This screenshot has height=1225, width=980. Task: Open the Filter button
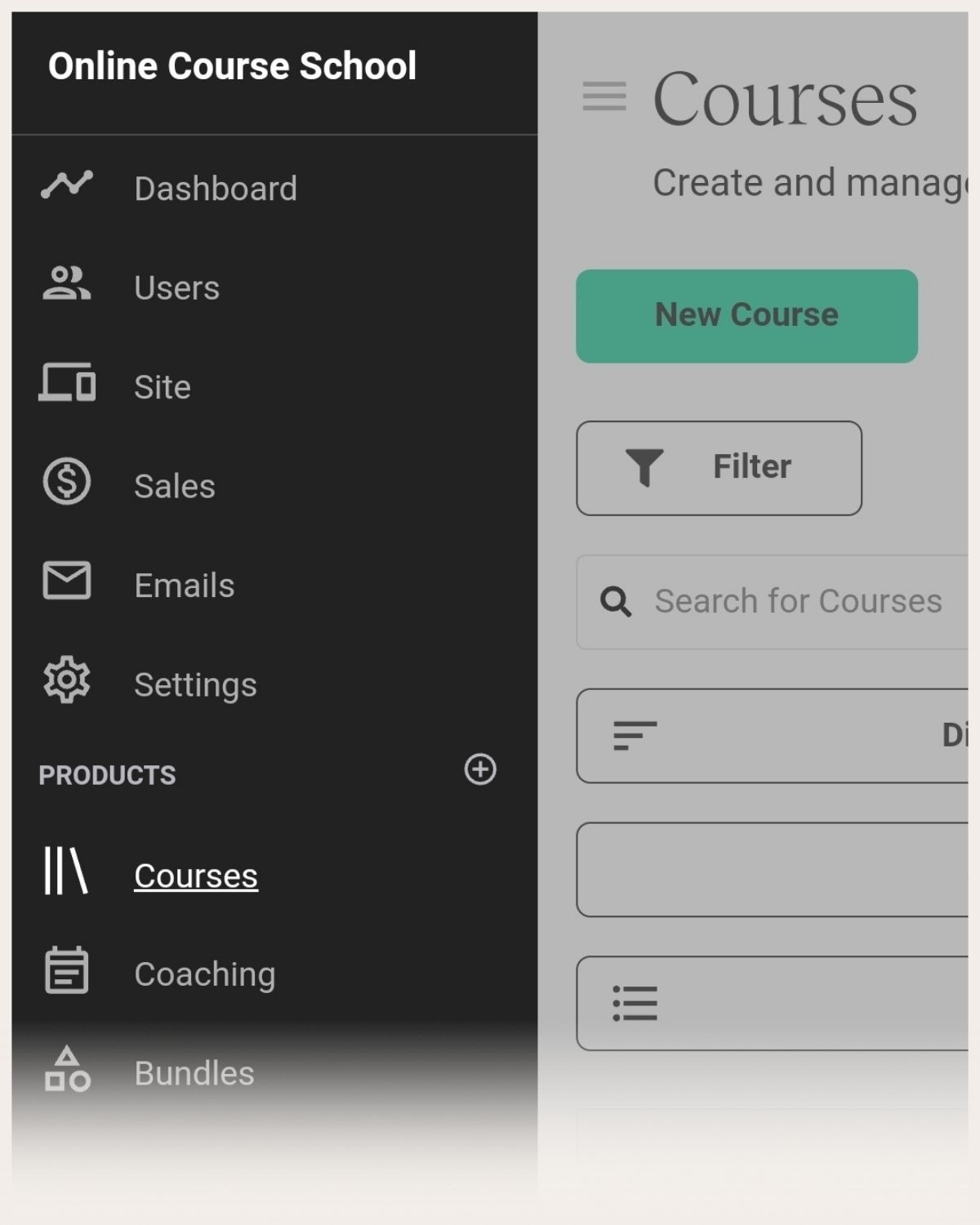719,468
